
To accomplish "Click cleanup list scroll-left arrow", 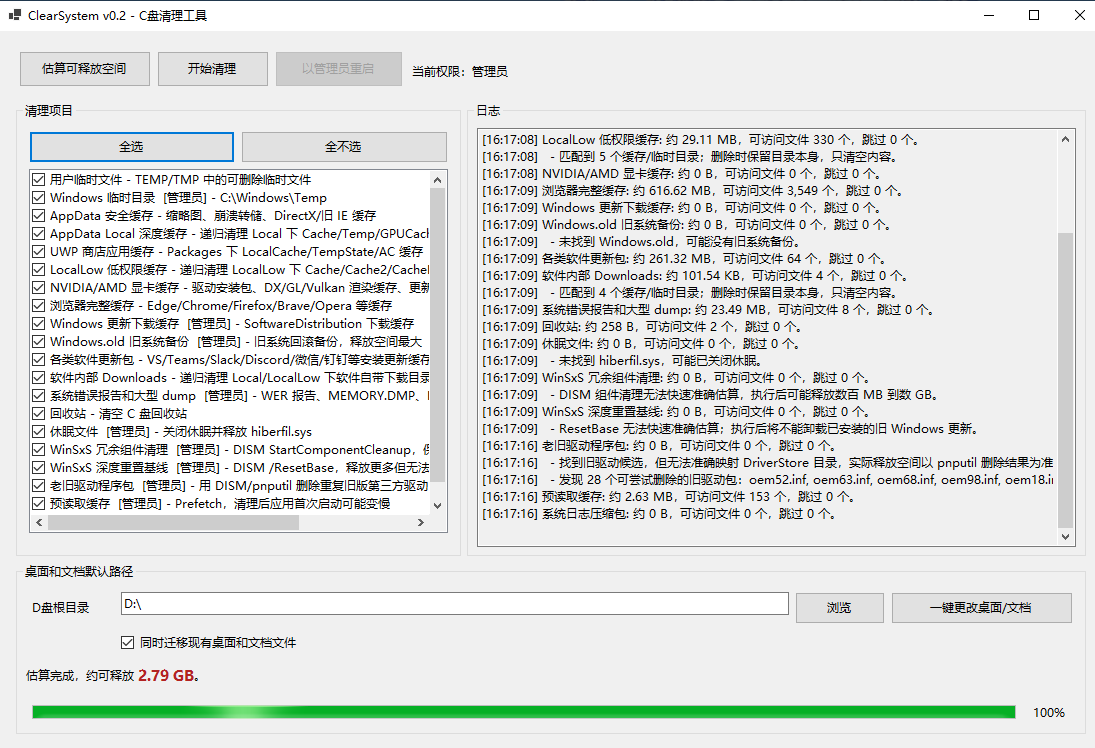I will (x=39, y=522).
